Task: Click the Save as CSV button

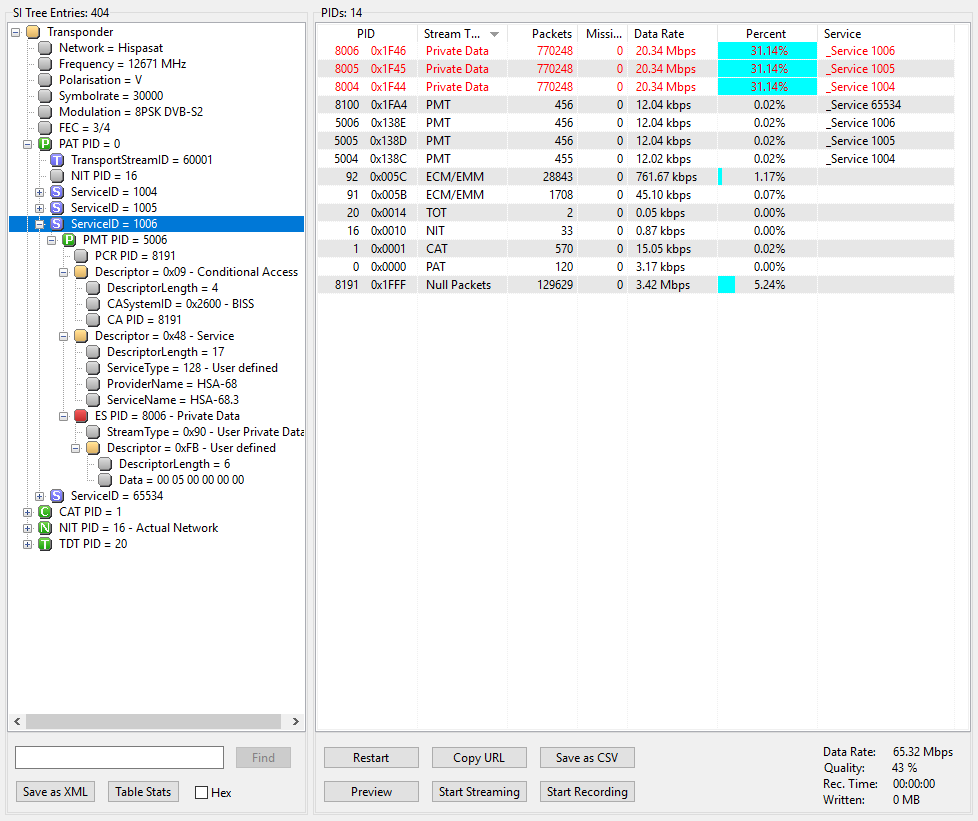Action: coord(587,757)
